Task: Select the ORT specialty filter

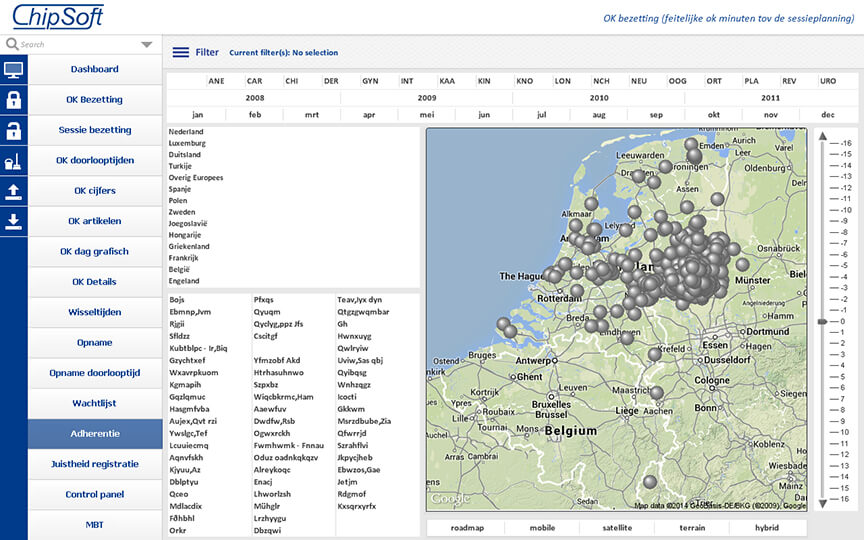Action: (714, 81)
